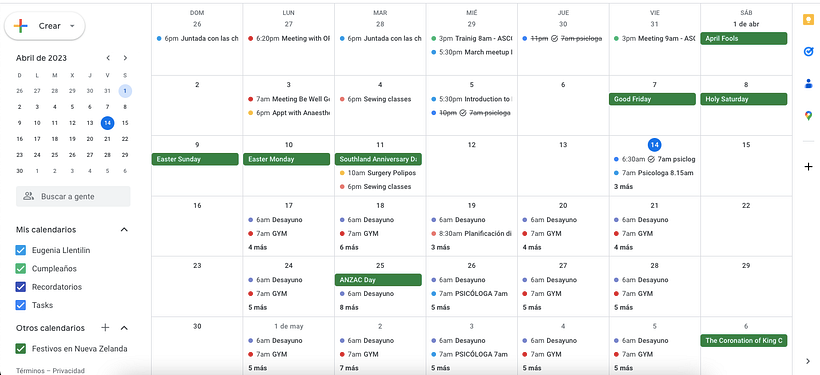Click the Buscar a gente field

(73, 197)
